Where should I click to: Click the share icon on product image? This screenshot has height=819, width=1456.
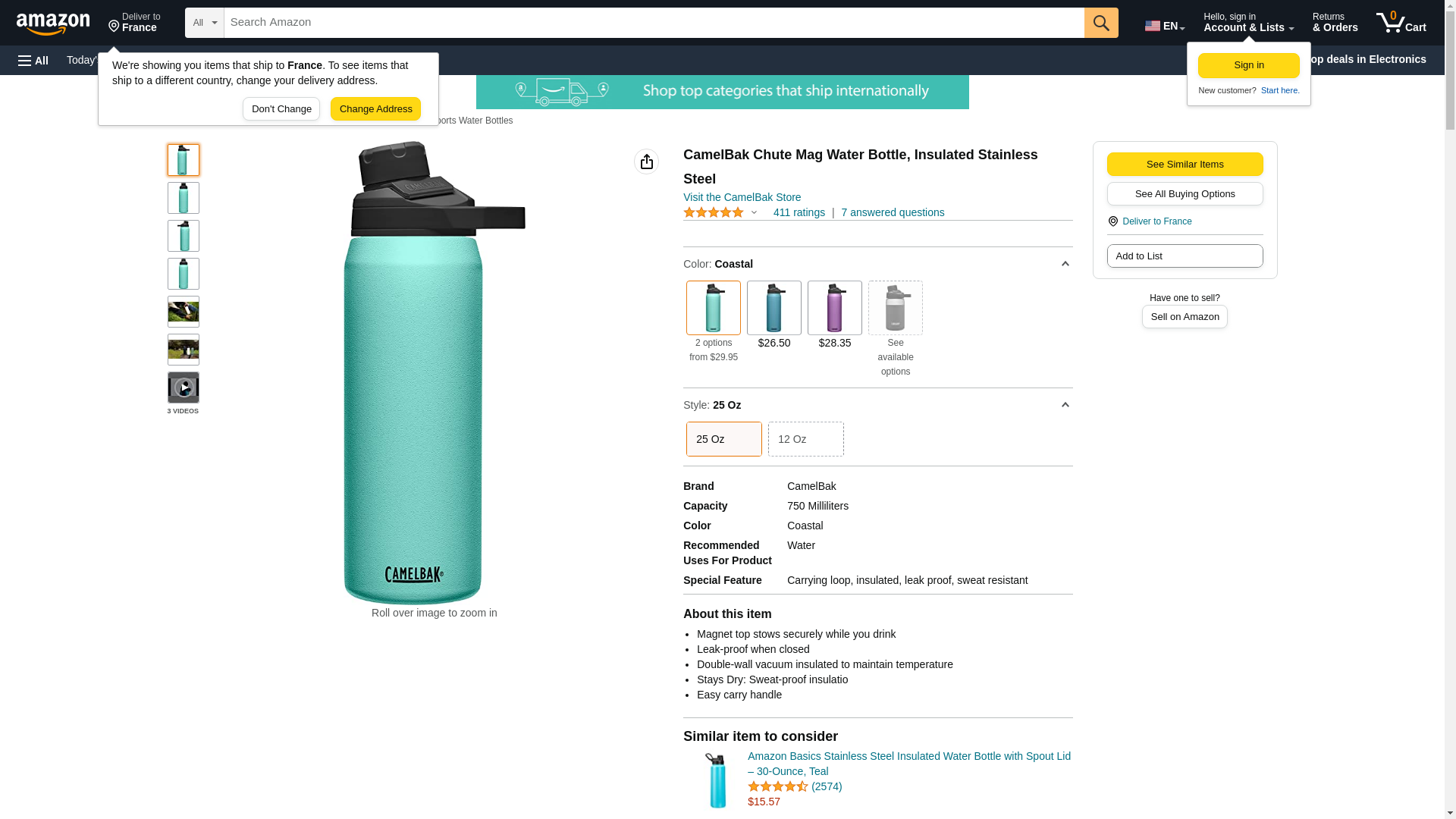point(647,162)
